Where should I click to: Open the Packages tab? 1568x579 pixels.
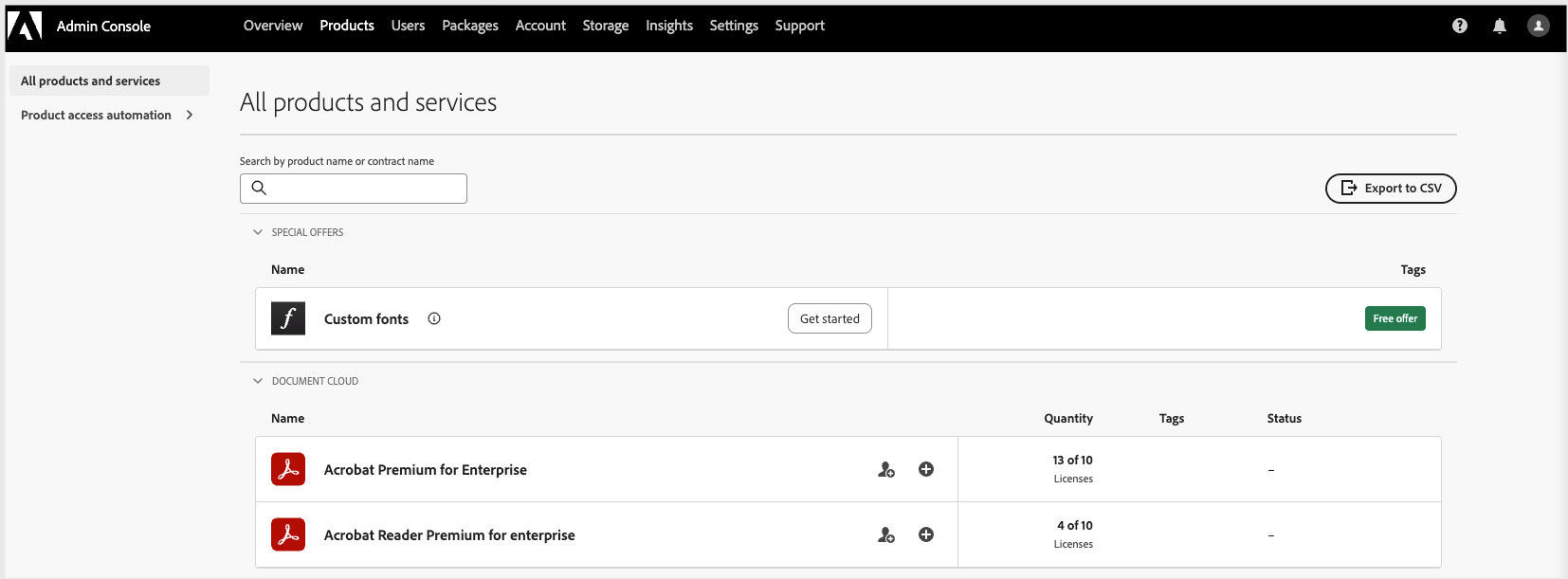click(470, 26)
